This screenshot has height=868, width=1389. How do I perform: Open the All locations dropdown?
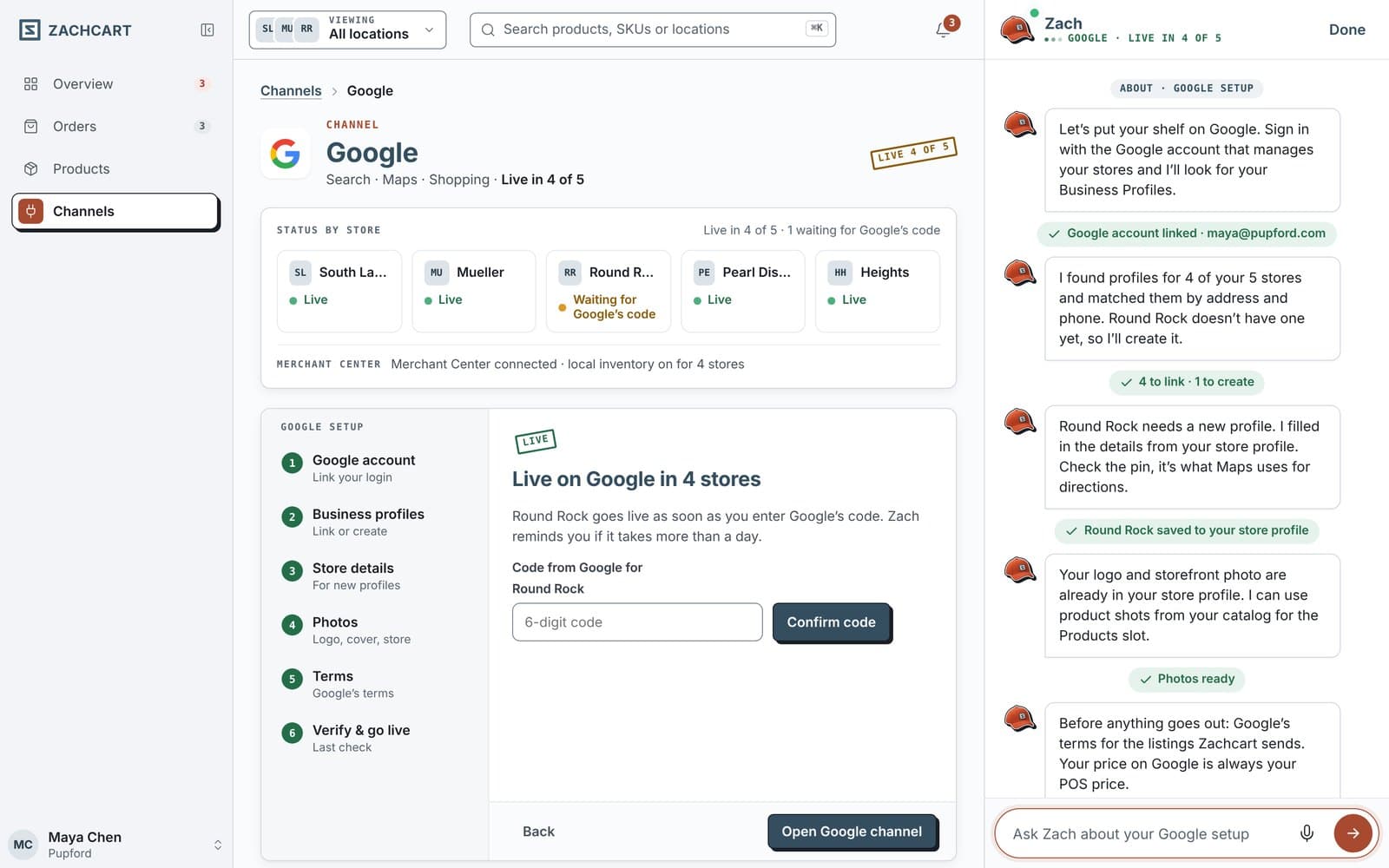[347, 30]
